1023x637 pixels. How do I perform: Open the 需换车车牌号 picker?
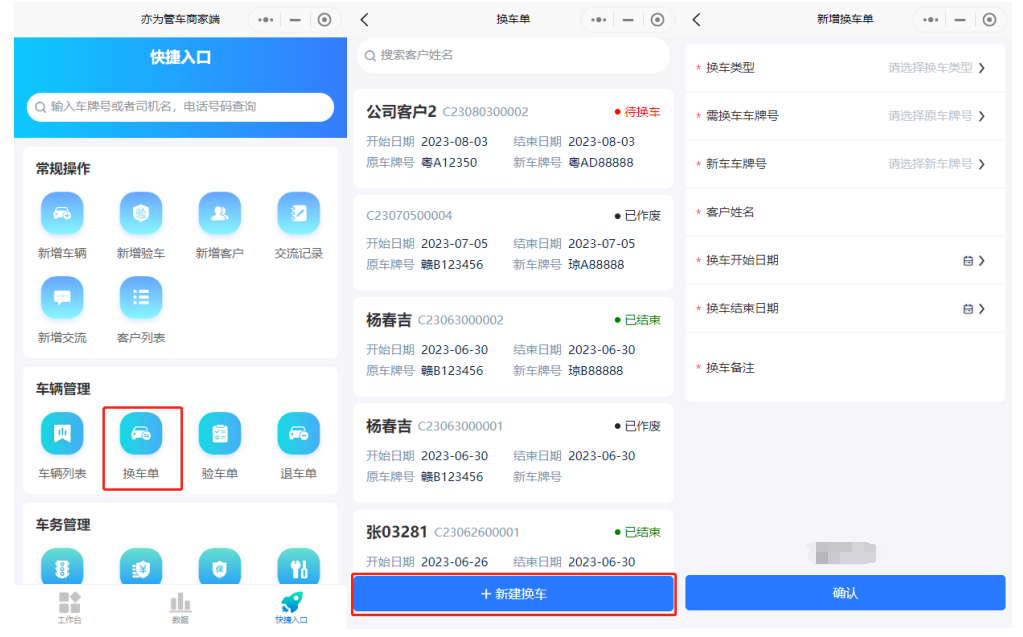(x=935, y=116)
